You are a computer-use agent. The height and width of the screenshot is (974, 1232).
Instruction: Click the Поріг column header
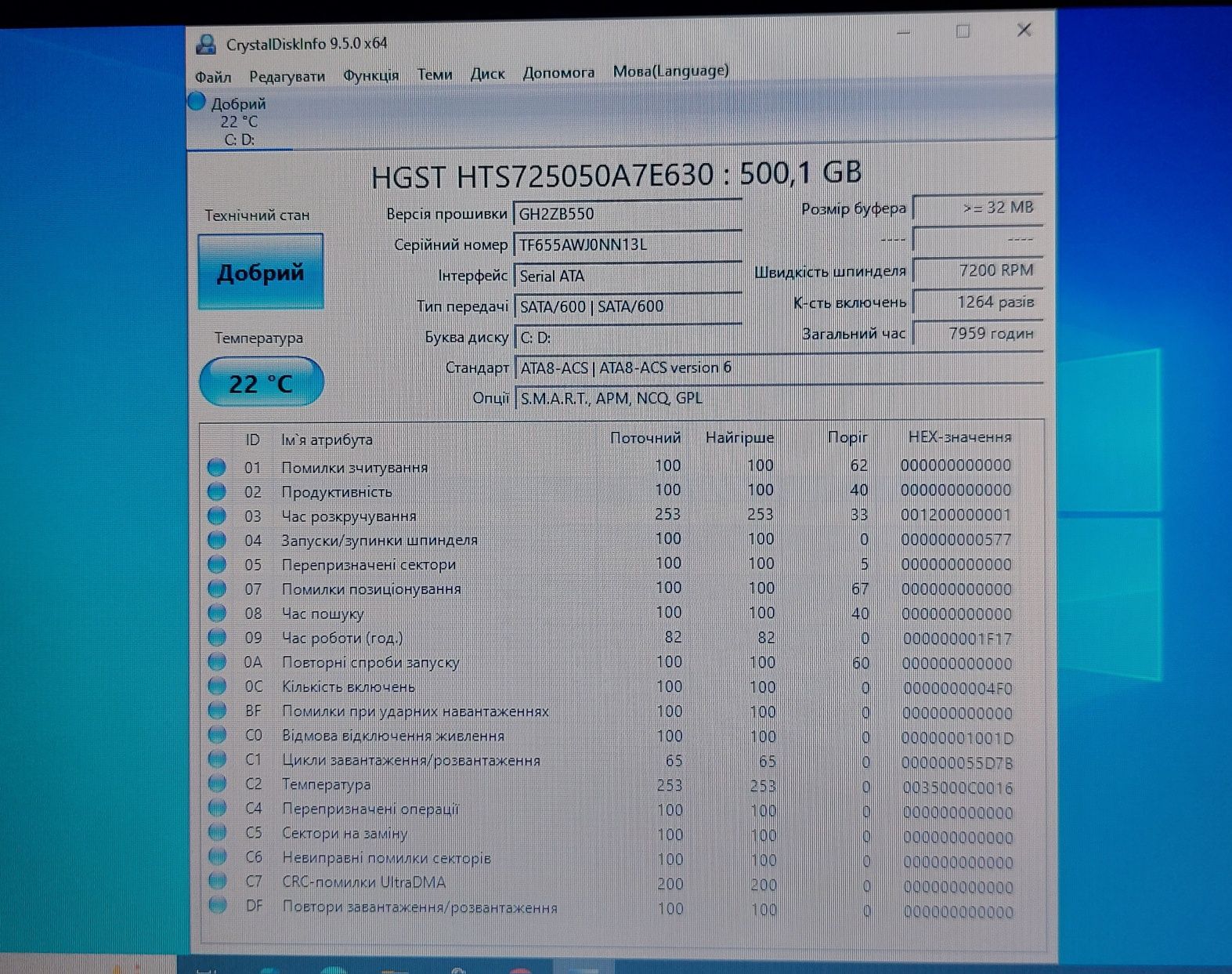[x=847, y=437]
